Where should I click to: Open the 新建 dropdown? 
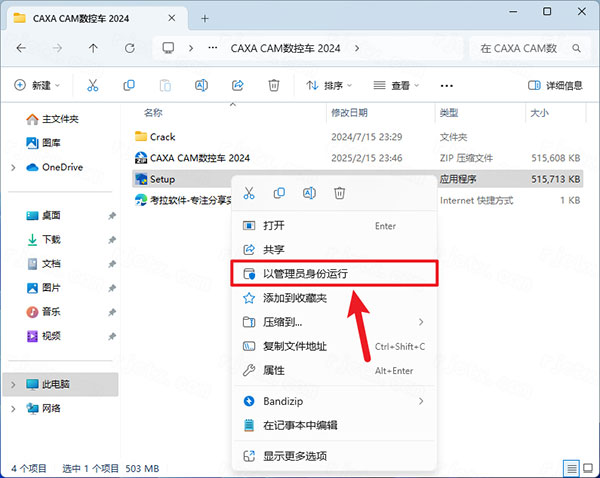click(x=37, y=85)
